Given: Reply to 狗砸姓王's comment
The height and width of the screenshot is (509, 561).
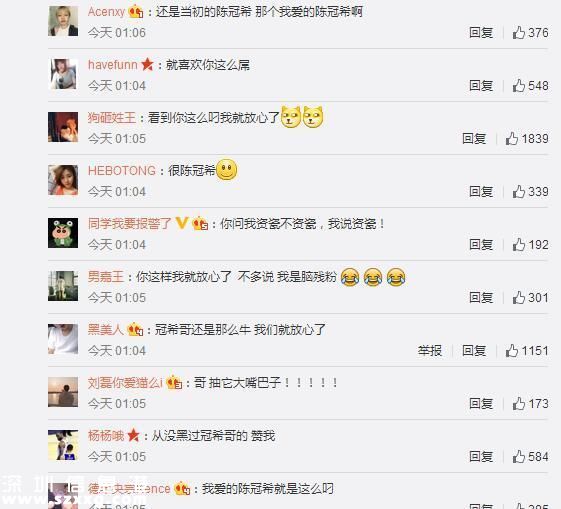Looking at the screenshot, I should [x=474, y=138].
